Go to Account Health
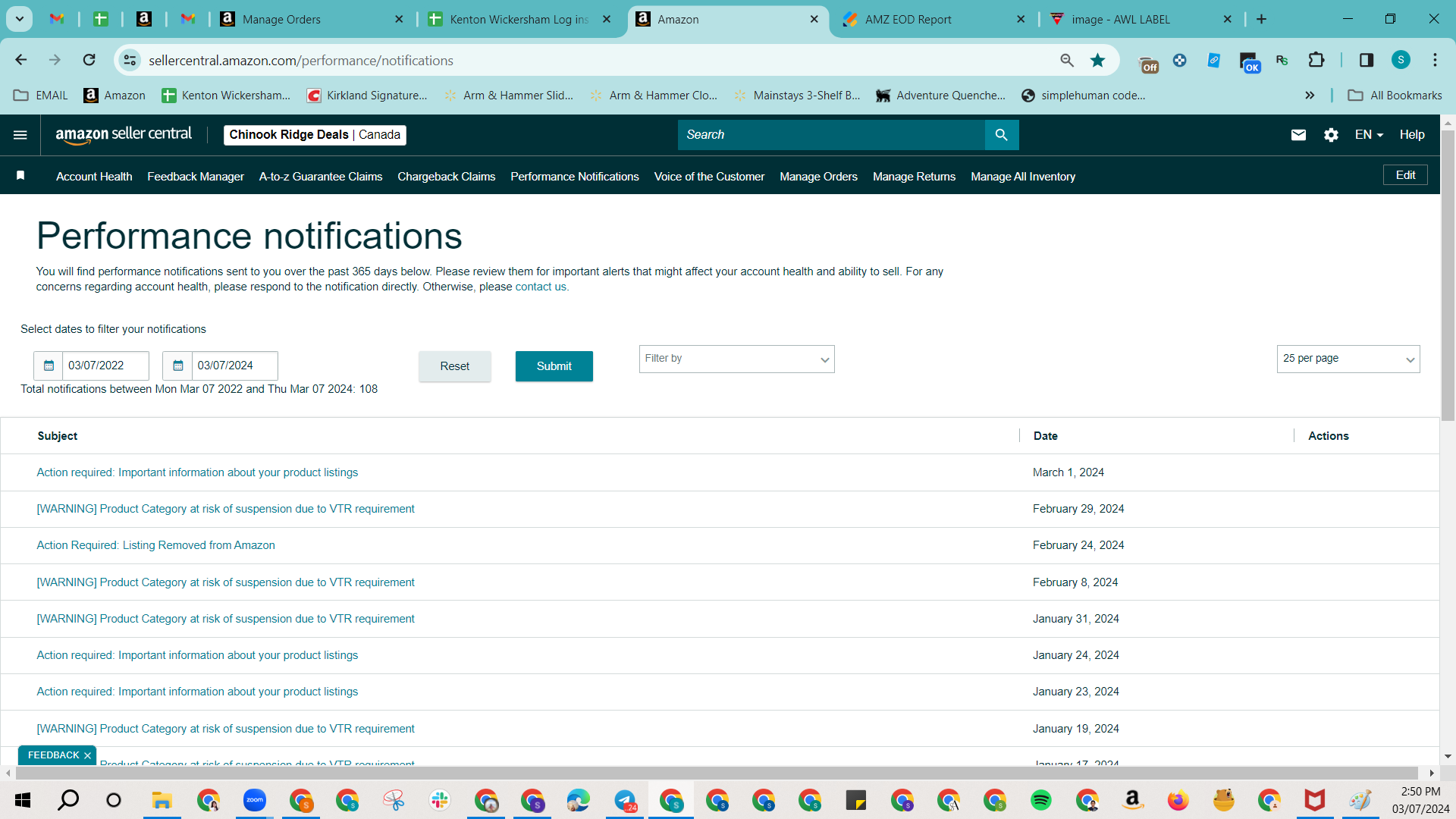This screenshot has width=1456, height=819. tap(94, 177)
